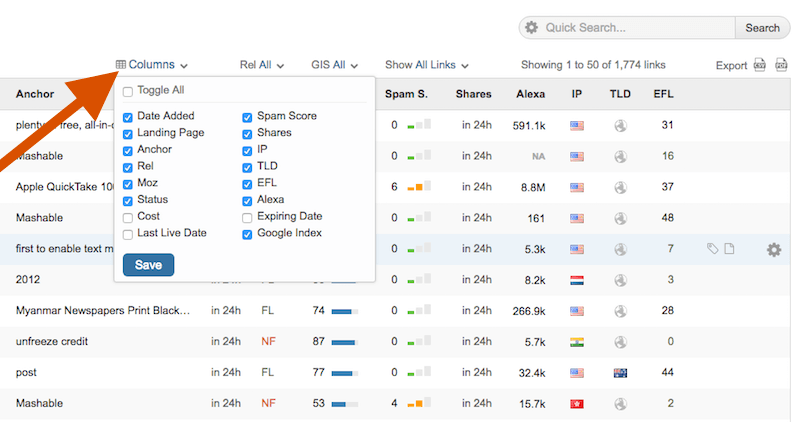Sort by the Alexa column header
Screen dimensions: 800x422
click(x=531, y=94)
